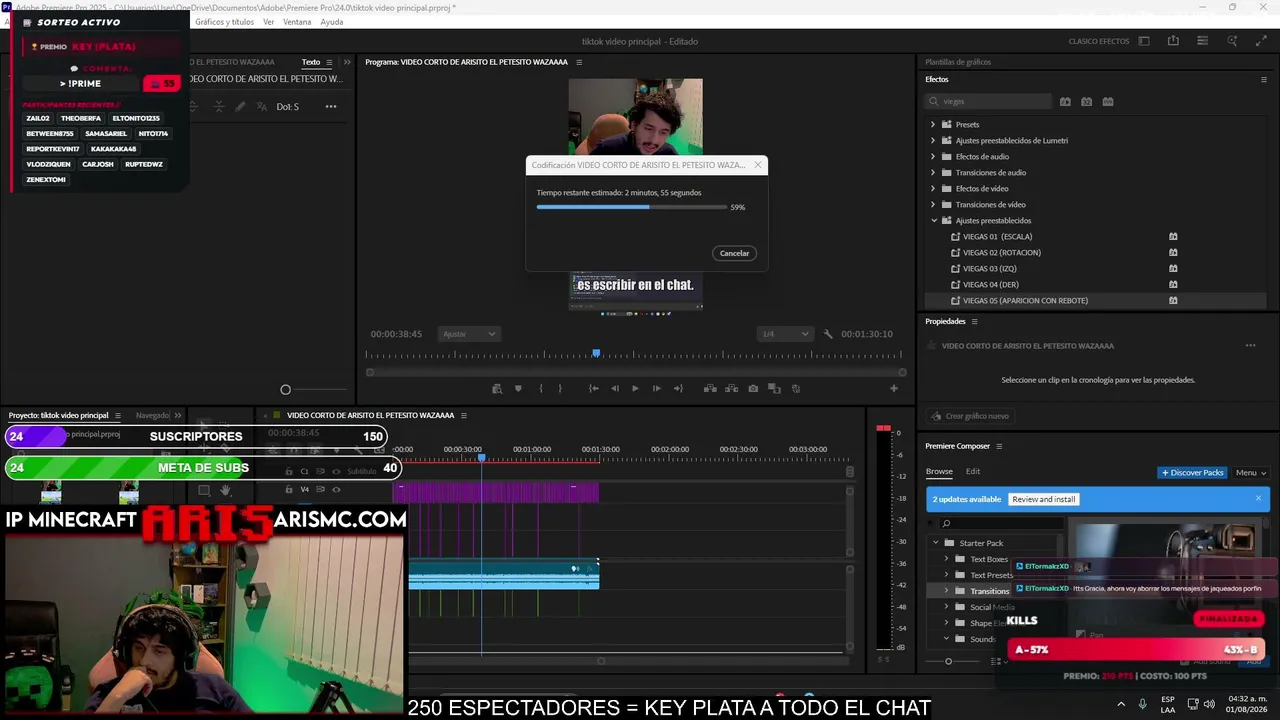The image size is (1280, 720).
Task: Expand Ajustes preestablecidos de Lumetri folder
Action: point(933,141)
